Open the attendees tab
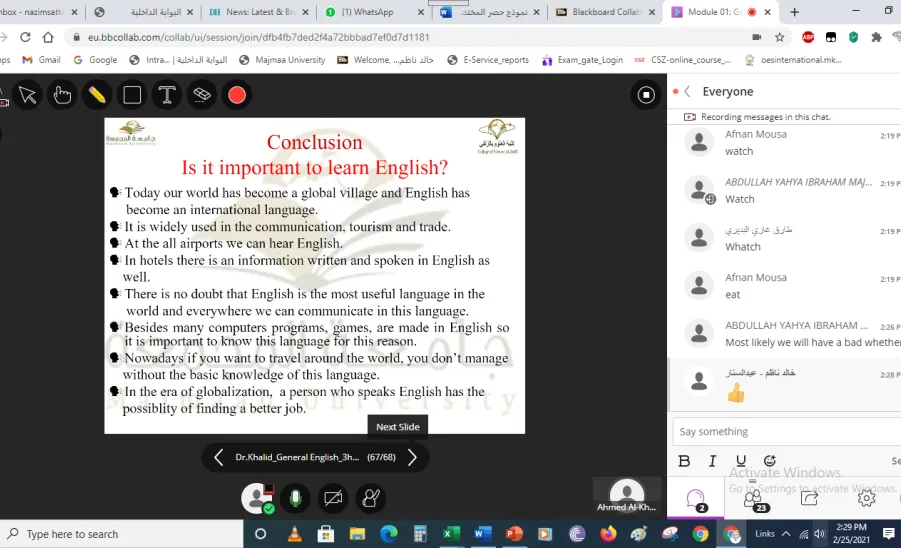 [753, 499]
